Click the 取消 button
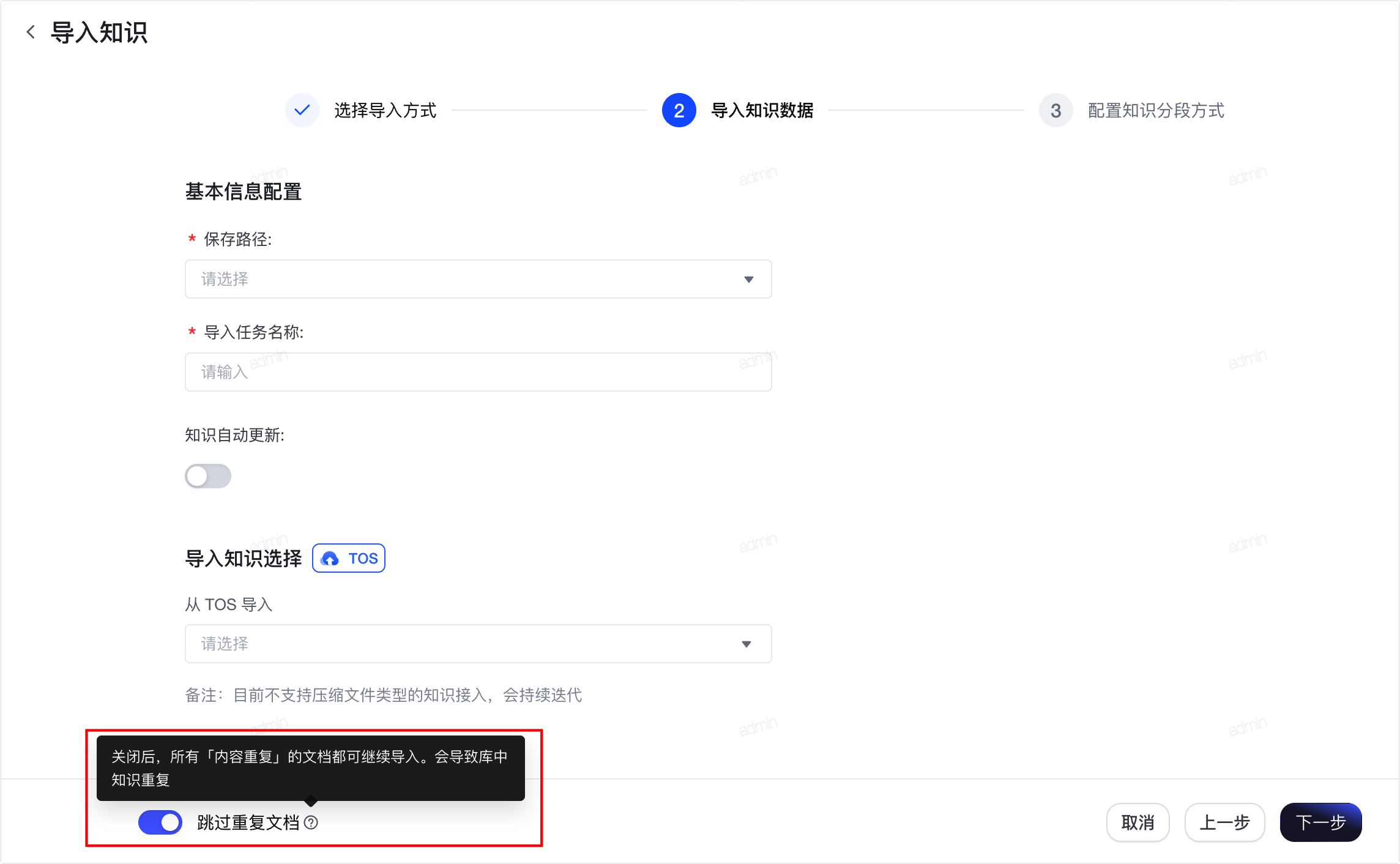Image resolution: width=1400 pixels, height=864 pixels. 1138,822
